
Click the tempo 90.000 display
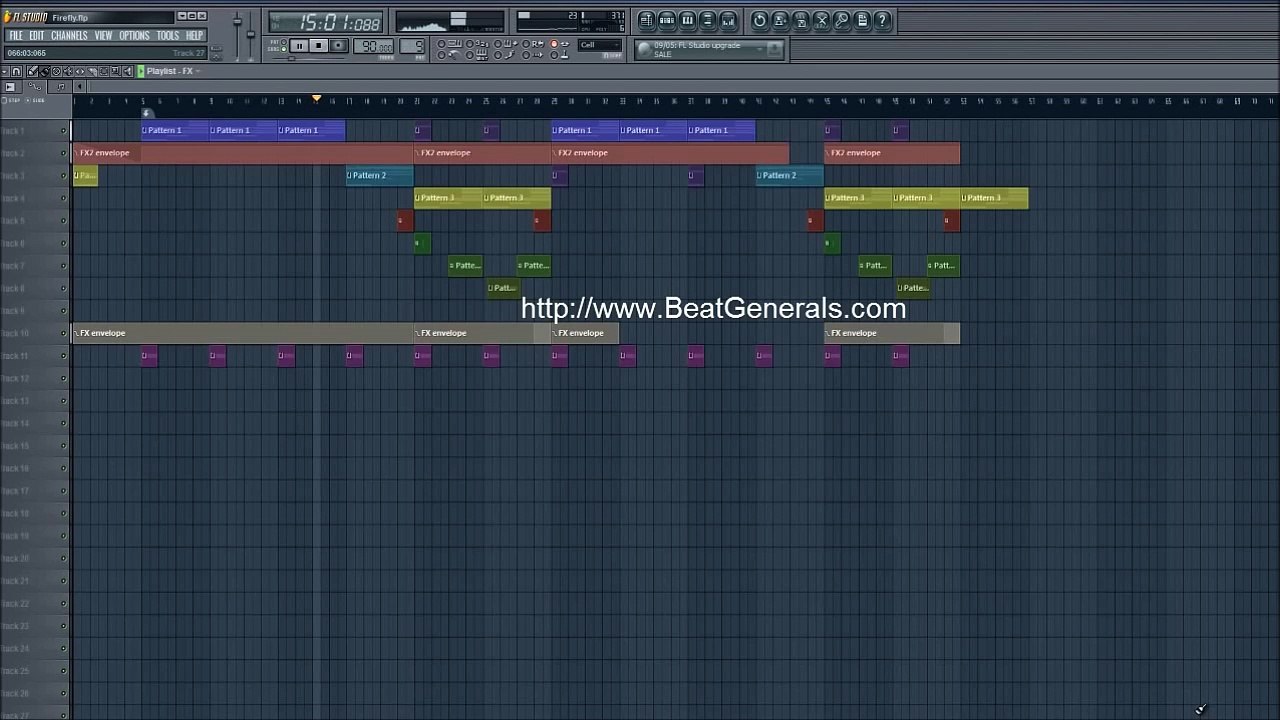pos(373,46)
